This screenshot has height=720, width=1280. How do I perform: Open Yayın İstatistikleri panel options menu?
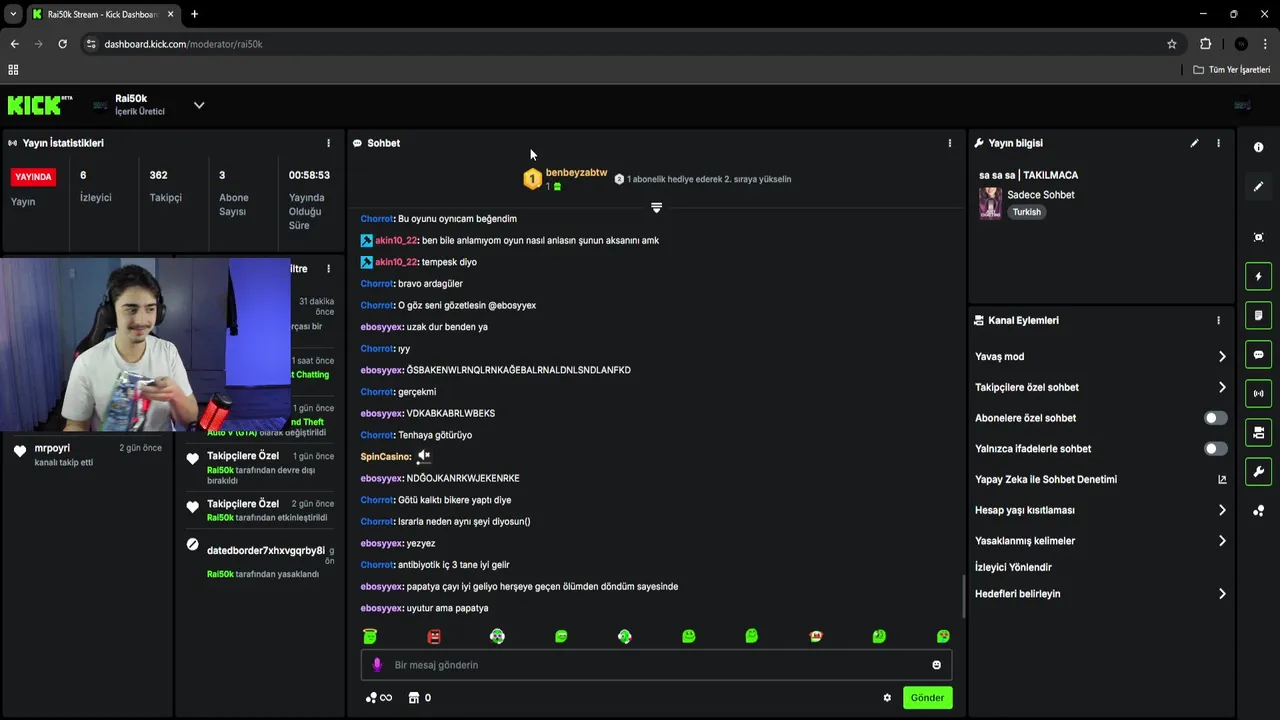328,143
